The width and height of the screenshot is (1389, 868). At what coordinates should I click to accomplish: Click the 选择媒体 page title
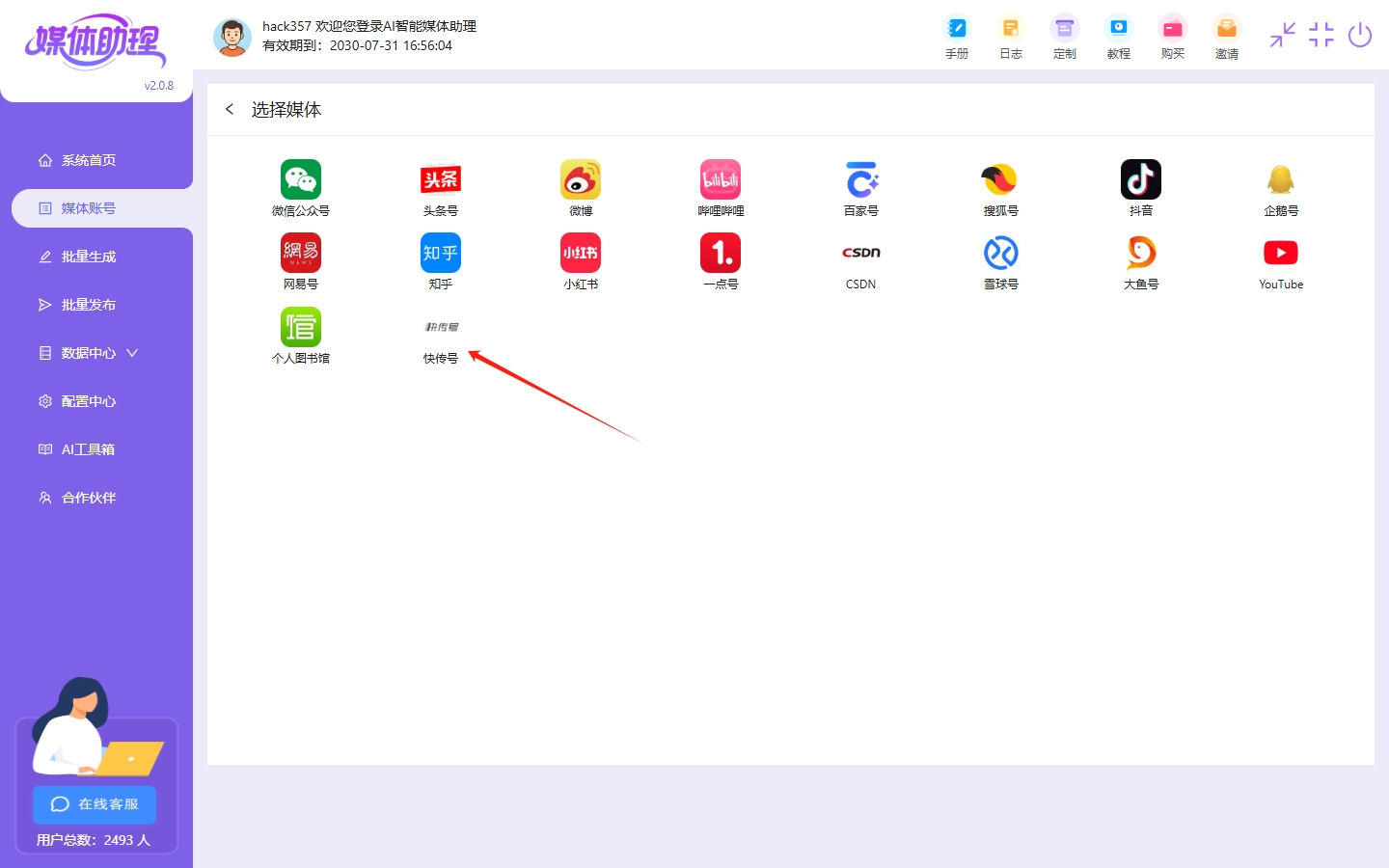pyautogui.click(x=286, y=110)
